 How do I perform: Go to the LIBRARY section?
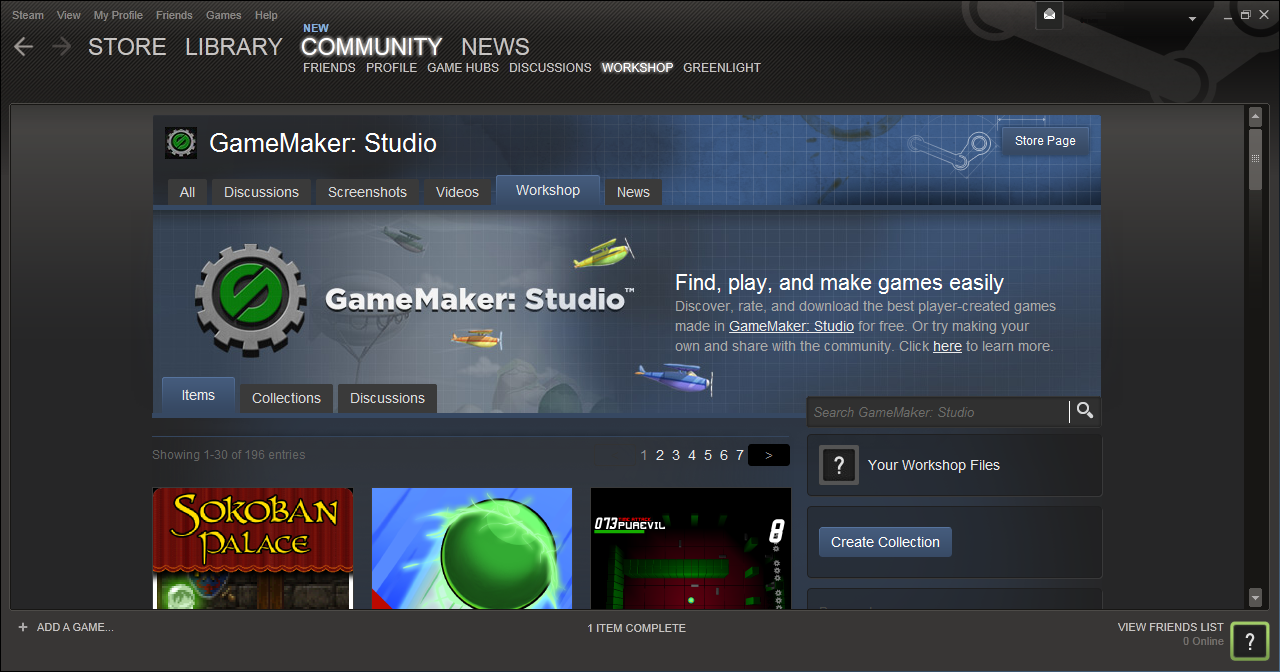[234, 47]
